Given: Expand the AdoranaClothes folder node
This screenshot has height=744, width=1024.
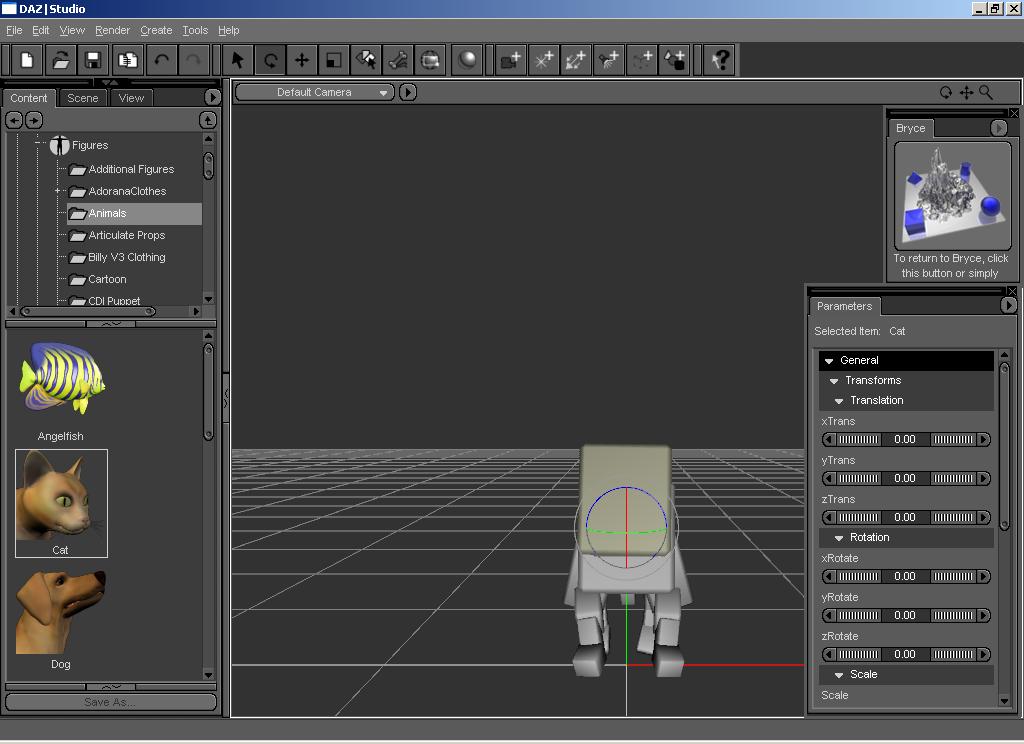Looking at the screenshot, I should coord(57,191).
